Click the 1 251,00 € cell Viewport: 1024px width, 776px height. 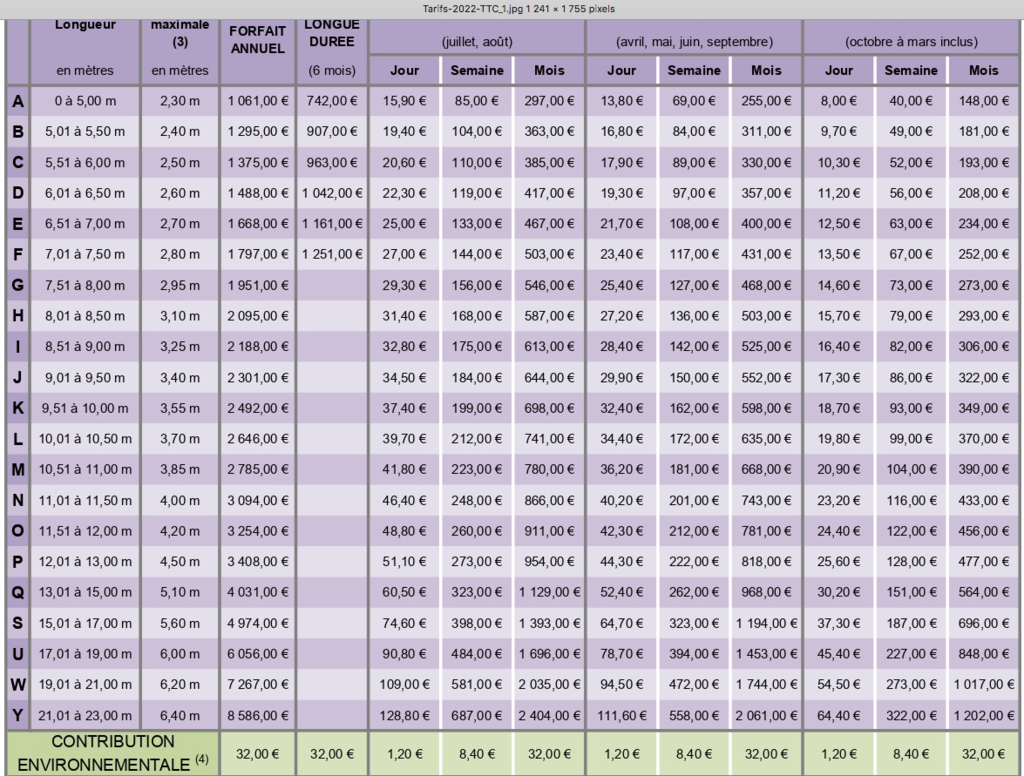332,255
